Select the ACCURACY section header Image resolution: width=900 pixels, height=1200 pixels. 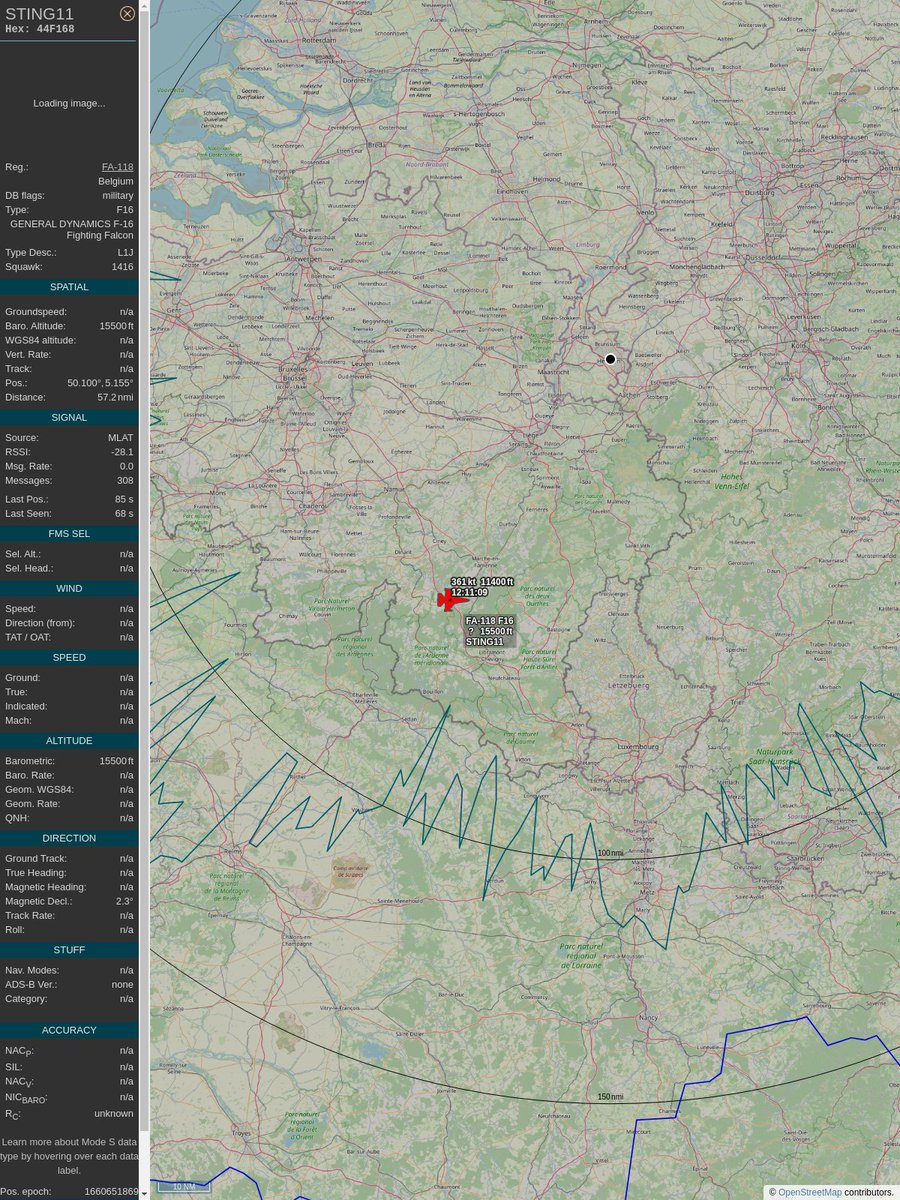pyautogui.click(x=68, y=1029)
